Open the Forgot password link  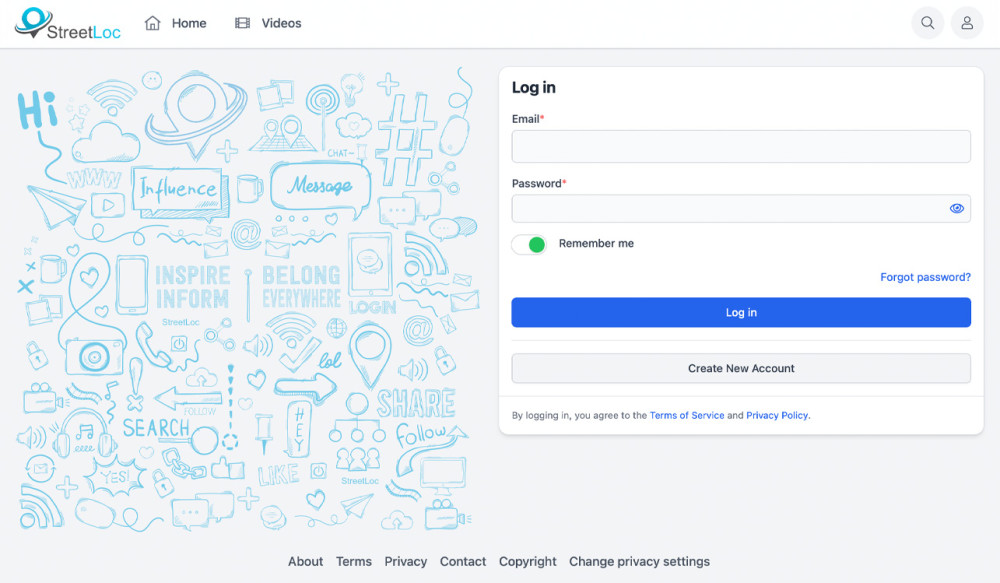[925, 277]
